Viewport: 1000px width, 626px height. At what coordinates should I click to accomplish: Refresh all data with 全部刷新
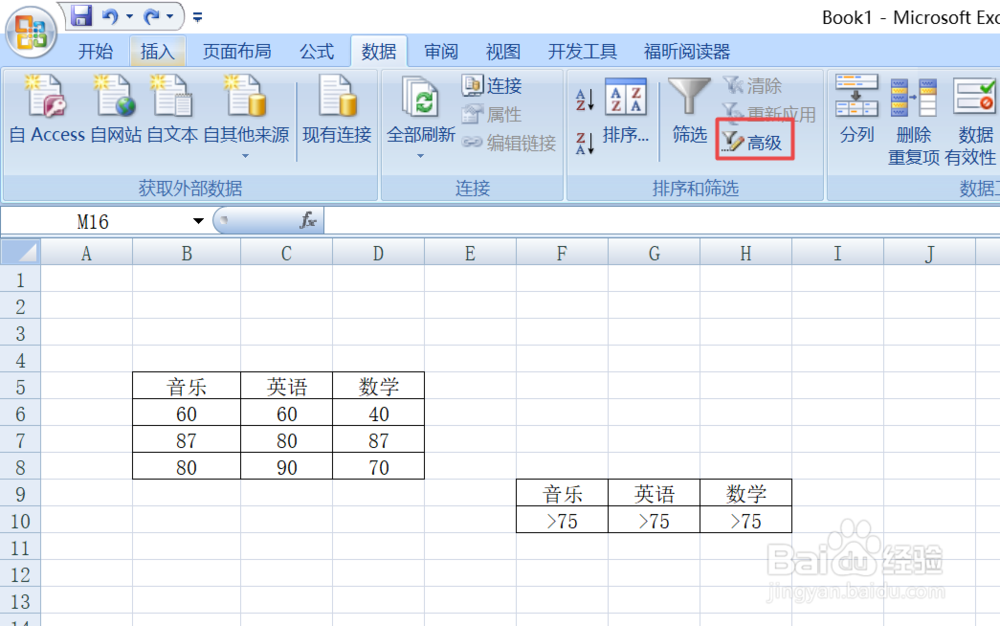[x=418, y=112]
